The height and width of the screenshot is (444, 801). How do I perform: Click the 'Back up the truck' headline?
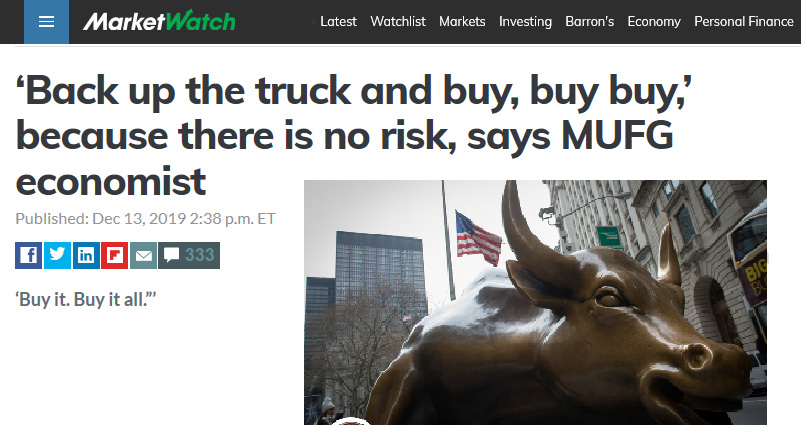[x=354, y=136]
